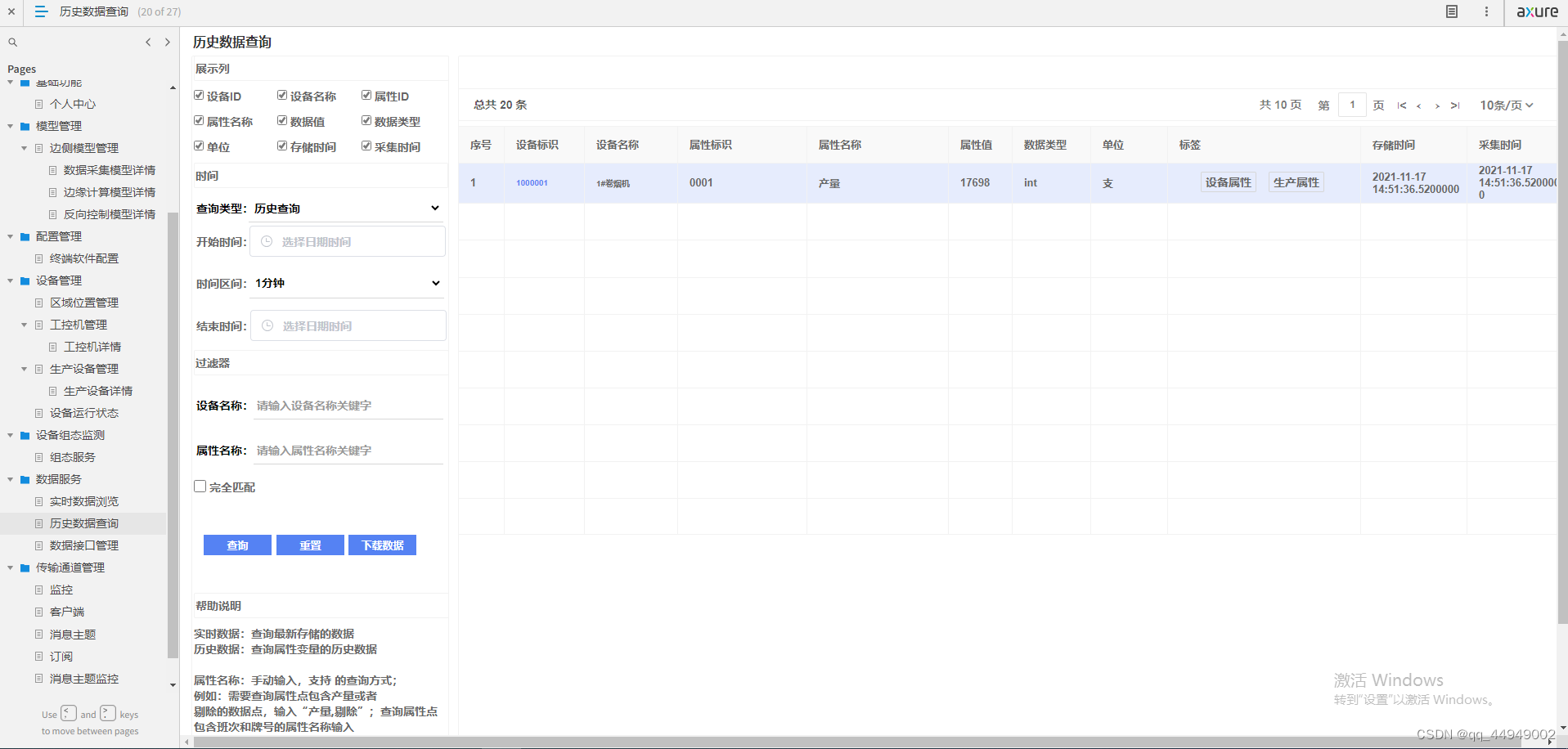Toggle the 设备名称 column checkbox
The image size is (1568, 749).
282,96
